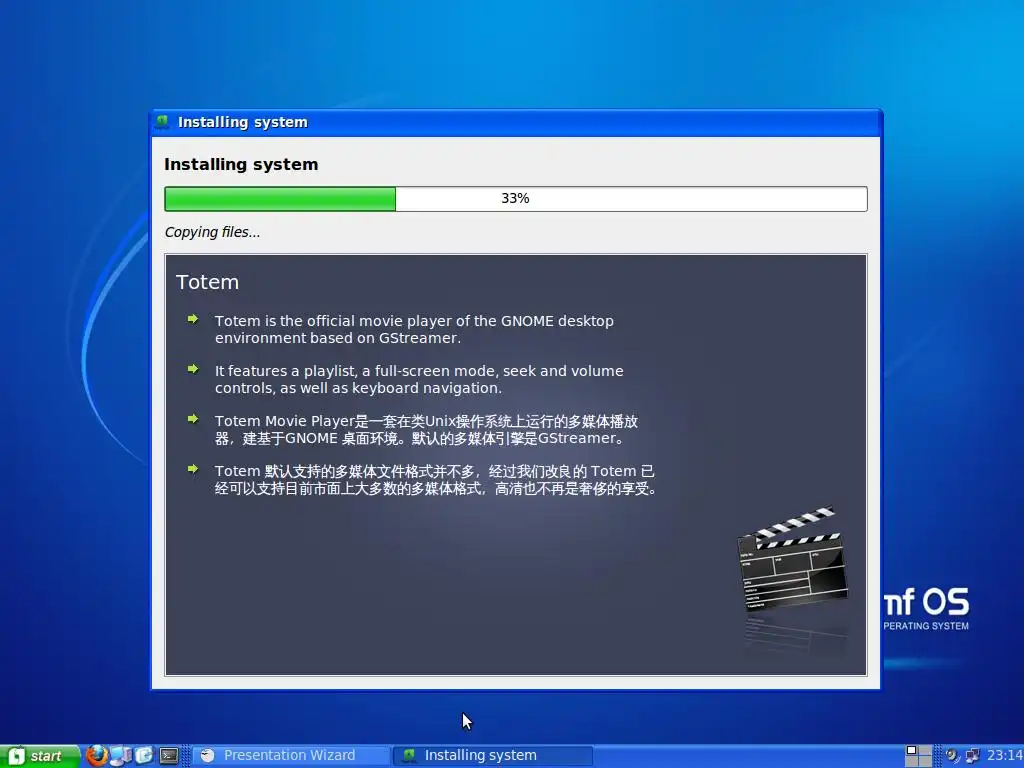Click the Installing system window title bar

click(516, 122)
